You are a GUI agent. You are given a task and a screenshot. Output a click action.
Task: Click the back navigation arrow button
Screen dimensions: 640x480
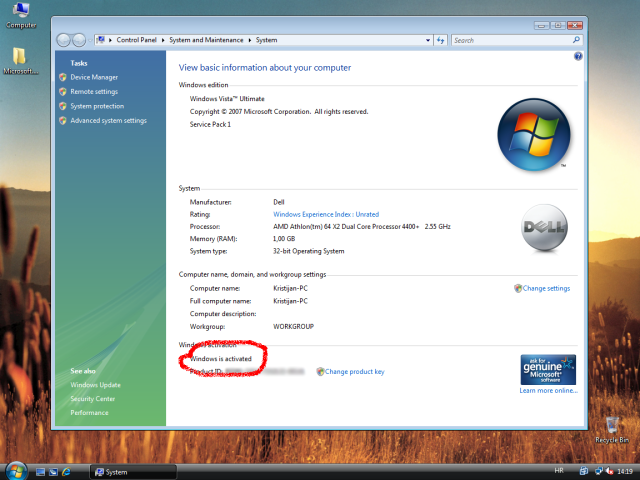pyautogui.click(x=63, y=40)
